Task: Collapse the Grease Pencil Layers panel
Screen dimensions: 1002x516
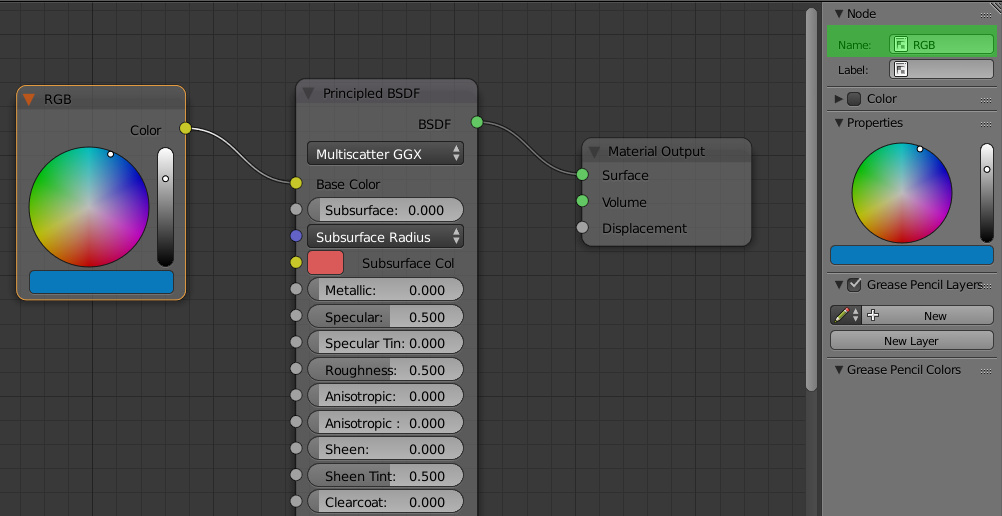Action: (x=839, y=285)
